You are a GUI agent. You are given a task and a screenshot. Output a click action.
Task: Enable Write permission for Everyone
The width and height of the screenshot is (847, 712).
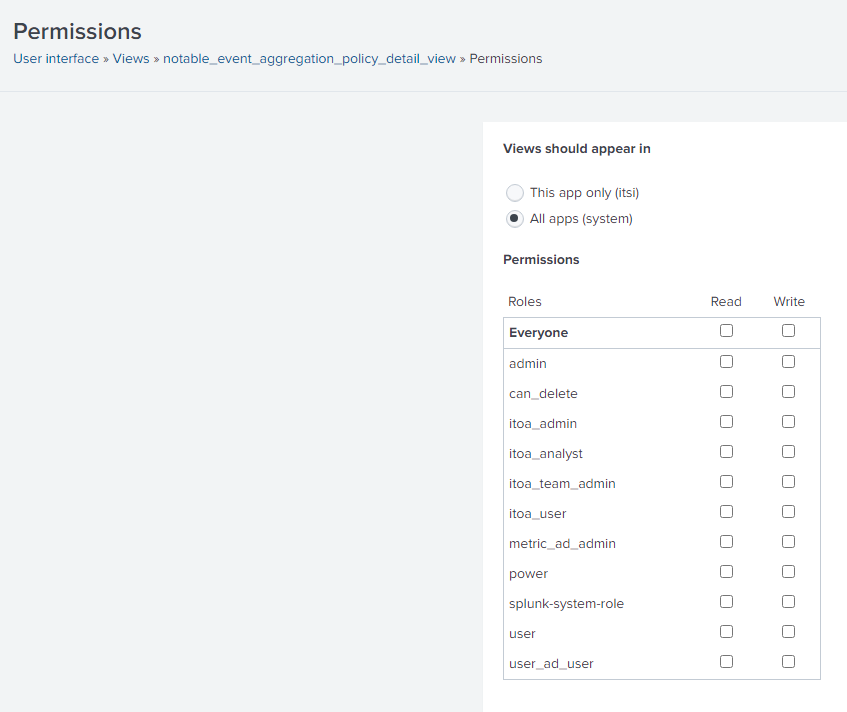(787, 330)
